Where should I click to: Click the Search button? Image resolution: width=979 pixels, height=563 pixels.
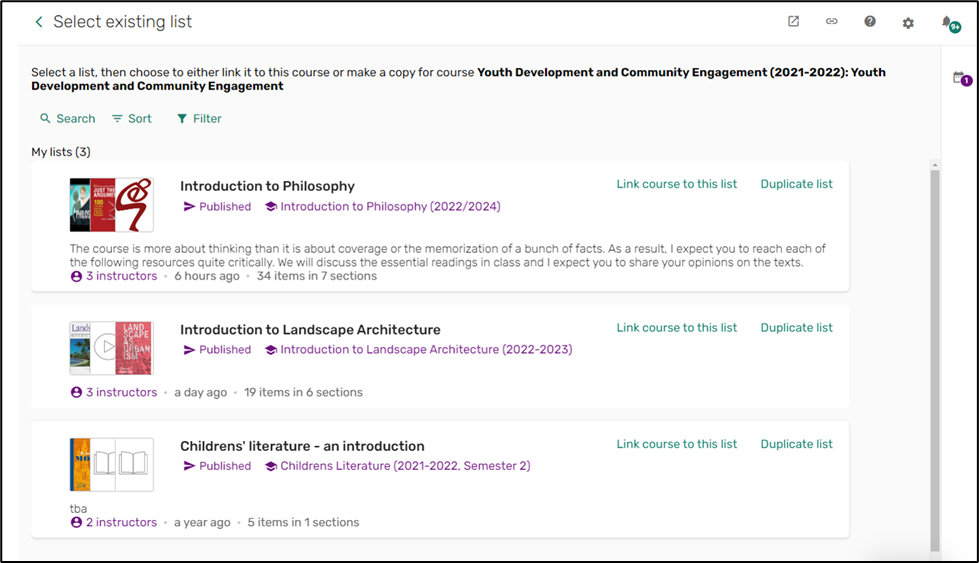pos(67,119)
